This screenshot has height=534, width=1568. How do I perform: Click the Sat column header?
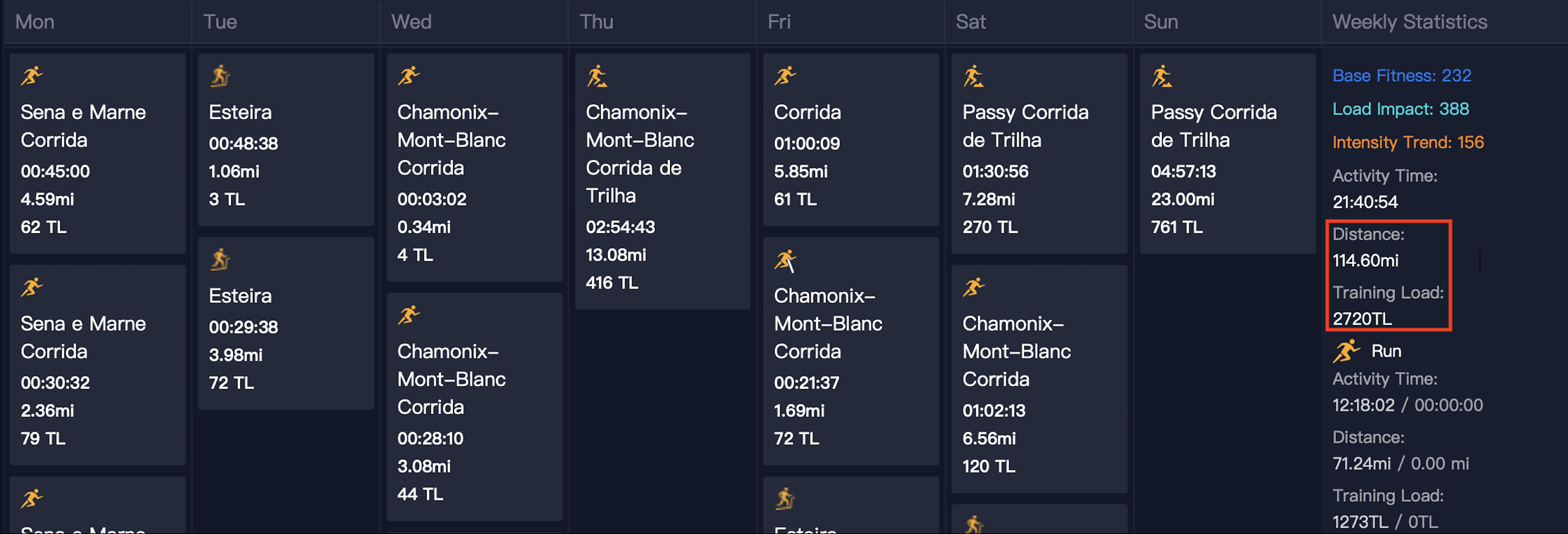tap(971, 22)
